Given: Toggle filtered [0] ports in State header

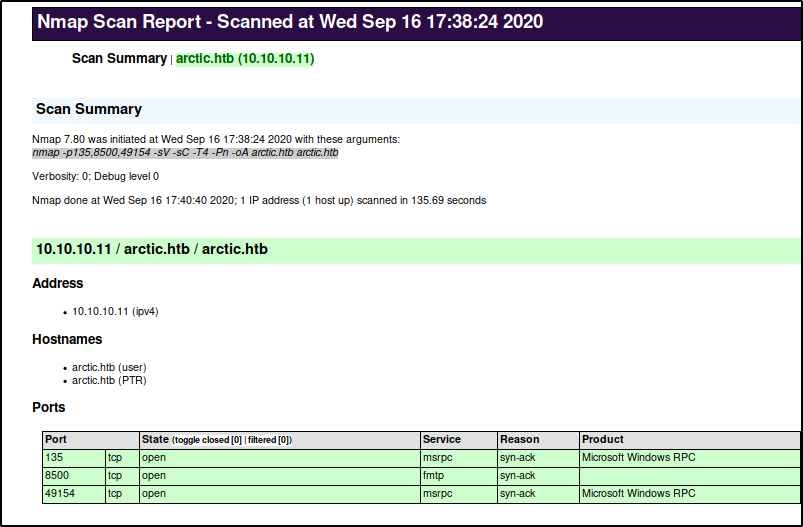Looking at the screenshot, I should pyautogui.click(x=269, y=440).
